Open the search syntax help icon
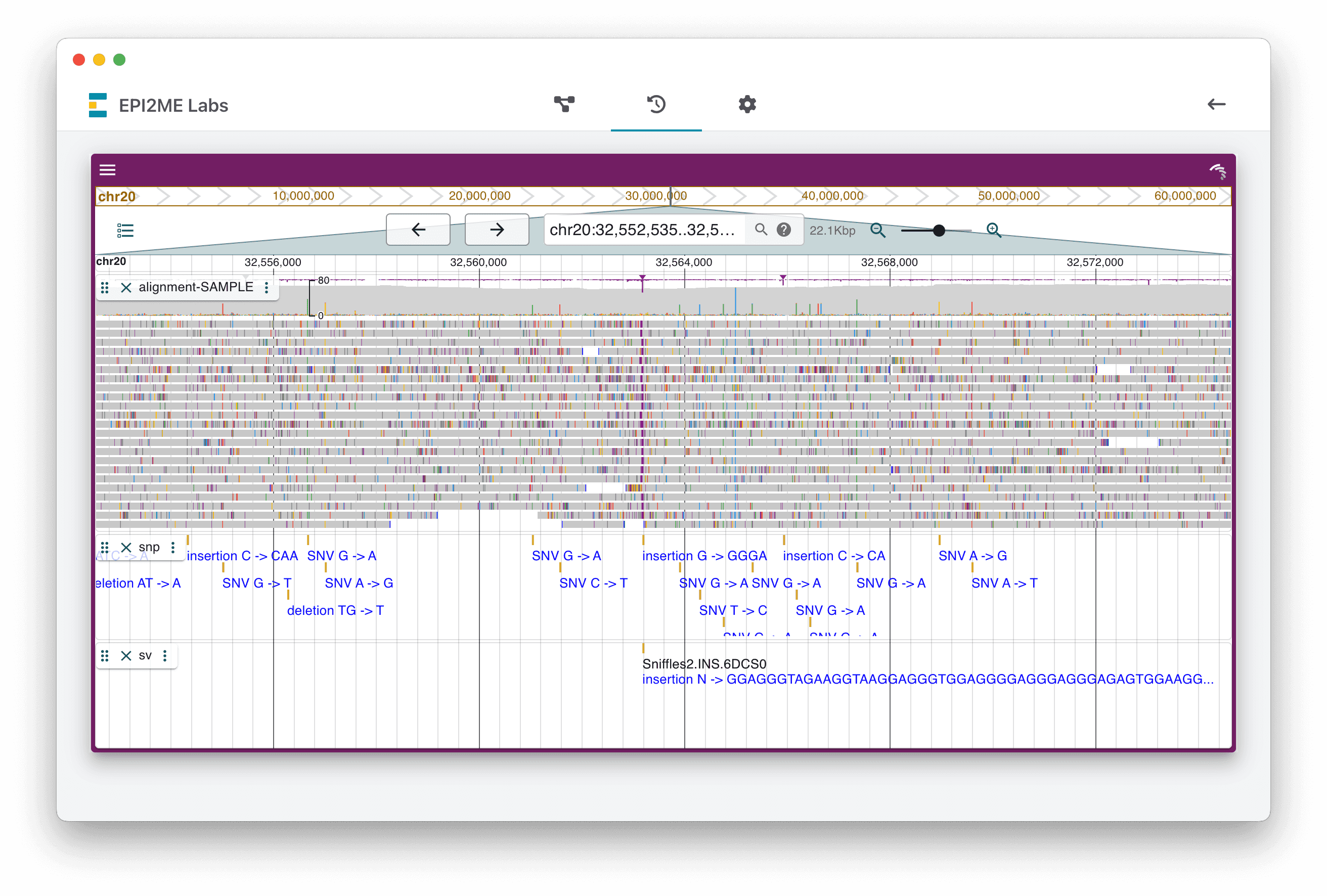This screenshot has width=1327, height=896. tap(784, 230)
